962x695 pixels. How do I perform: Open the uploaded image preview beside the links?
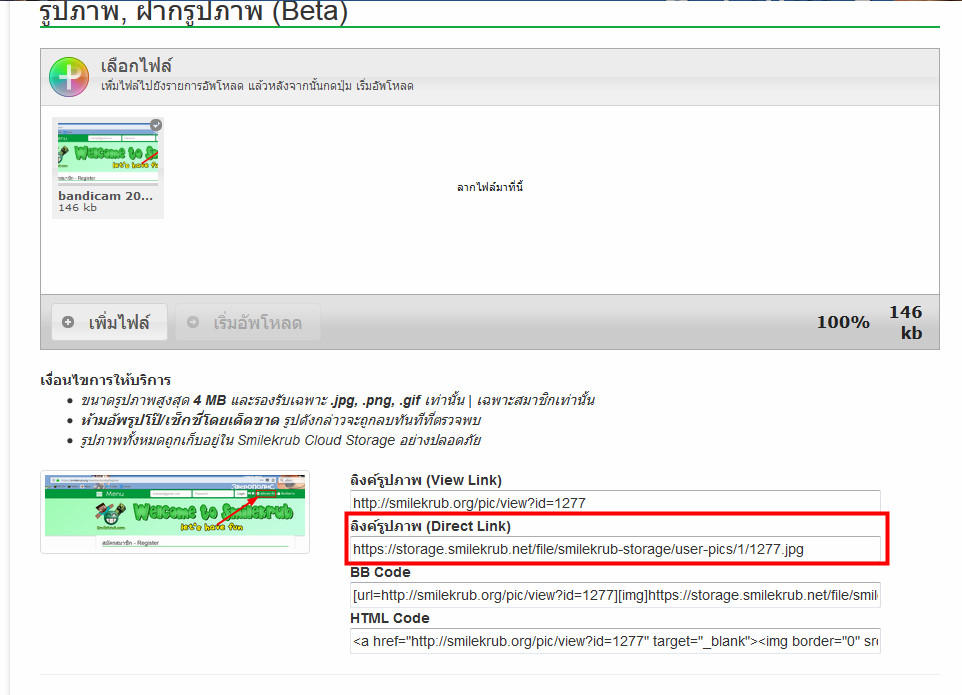click(175, 512)
